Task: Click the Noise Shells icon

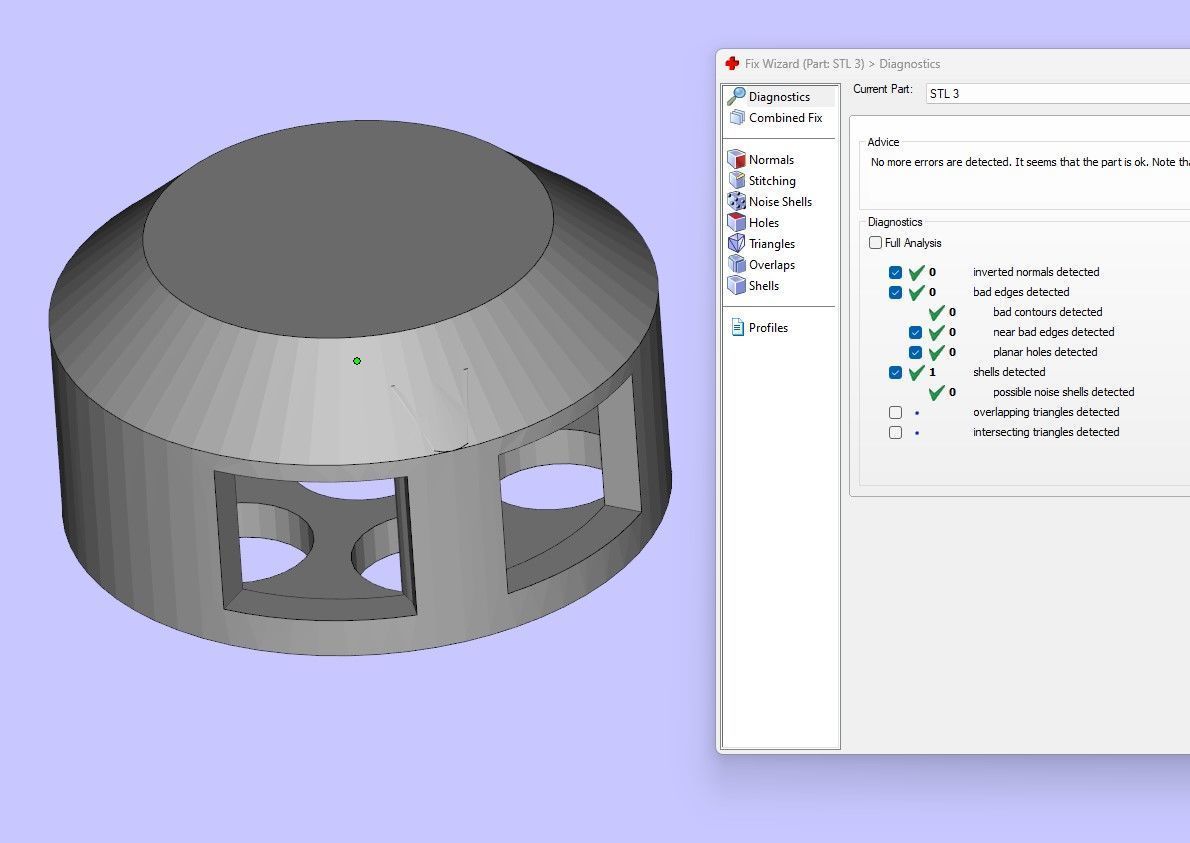Action: (x=736, y=201)
